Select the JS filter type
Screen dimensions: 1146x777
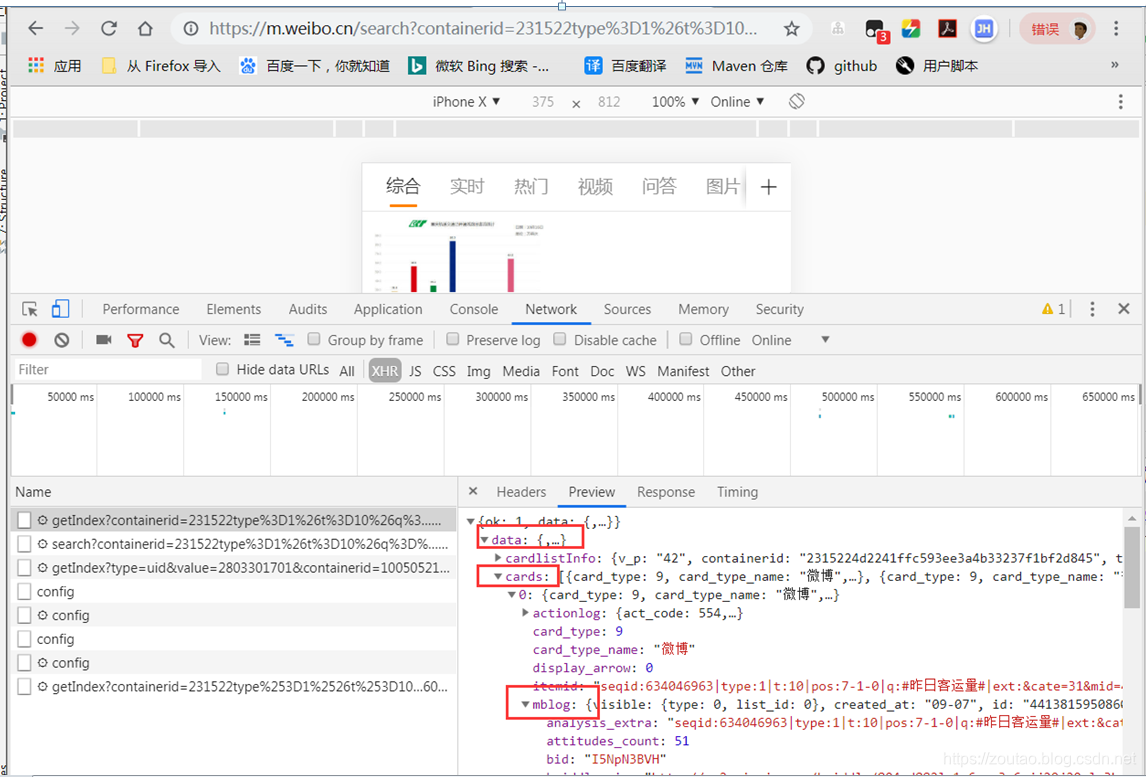point(415,371)
